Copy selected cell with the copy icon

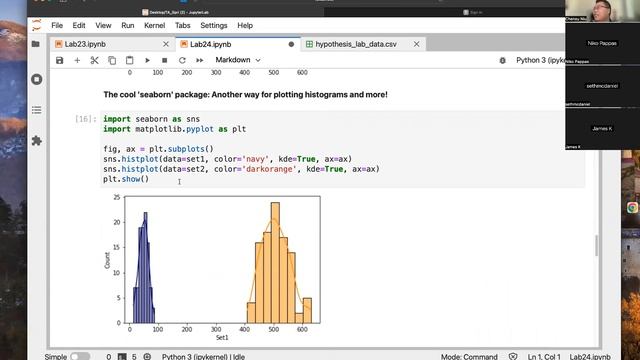112,60
